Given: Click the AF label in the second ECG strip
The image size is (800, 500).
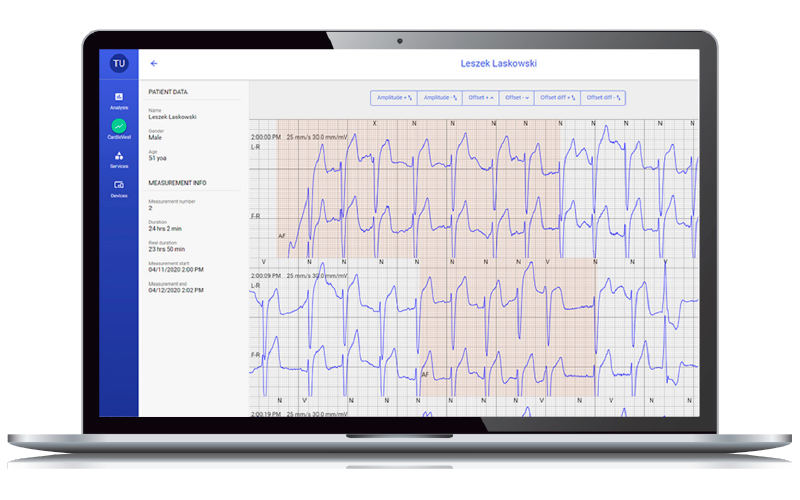Looking at the screenshot, I should [x=425, y=374].
